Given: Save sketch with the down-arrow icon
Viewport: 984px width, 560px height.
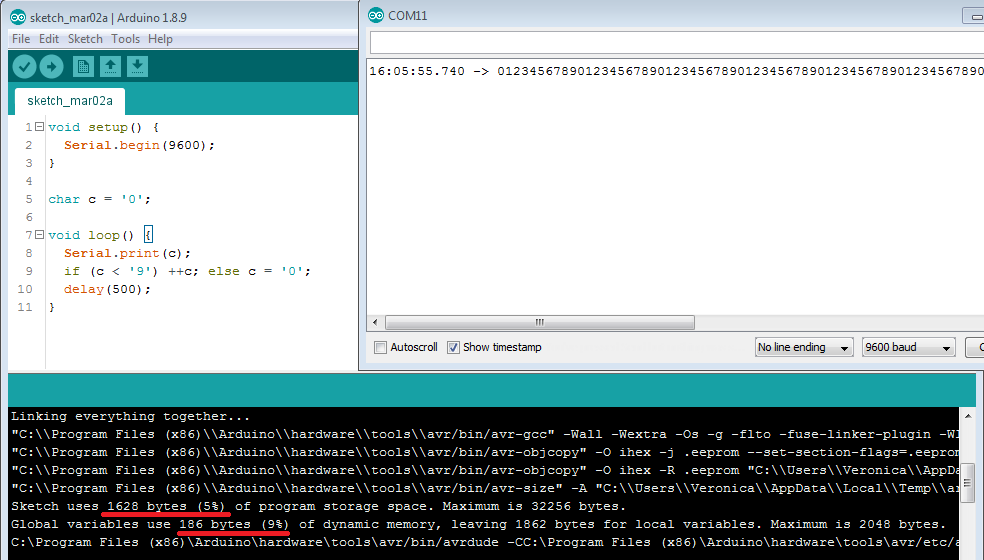Looking at the screenshot, I should coord(137,67).
